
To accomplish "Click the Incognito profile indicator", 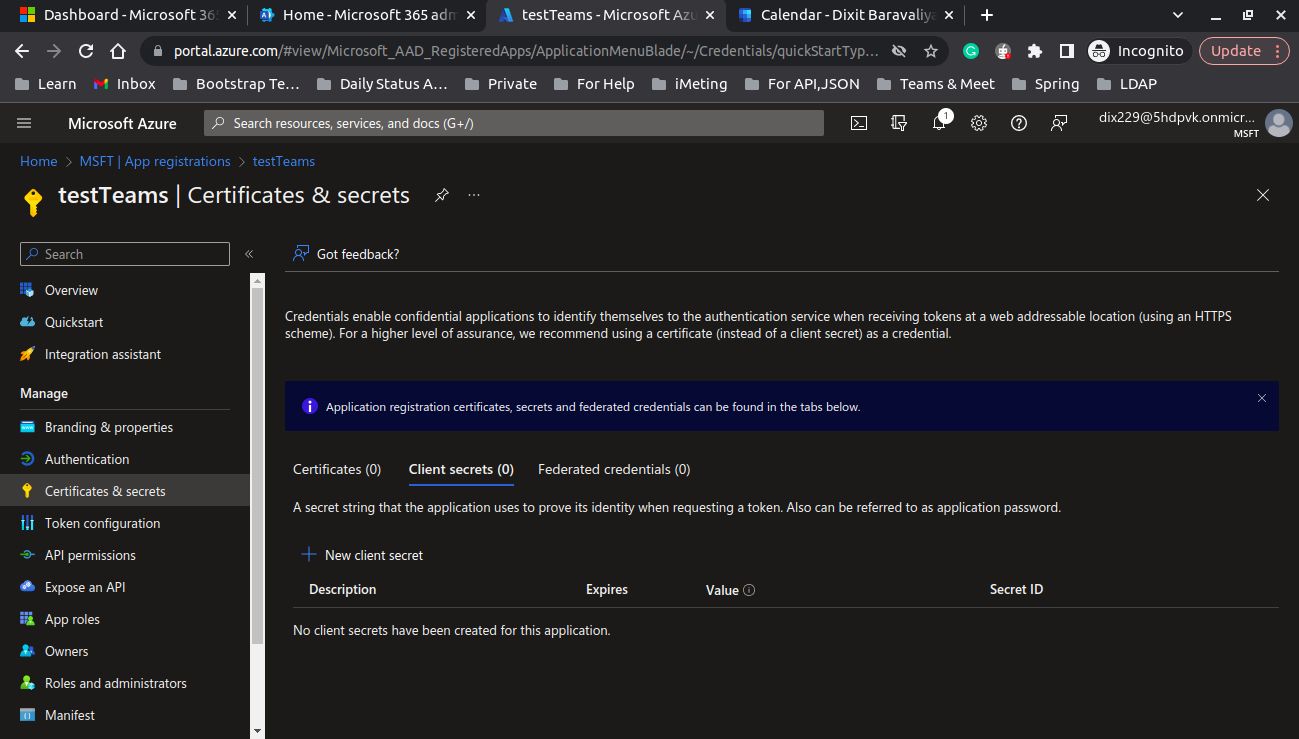I will click(1137, 51).
